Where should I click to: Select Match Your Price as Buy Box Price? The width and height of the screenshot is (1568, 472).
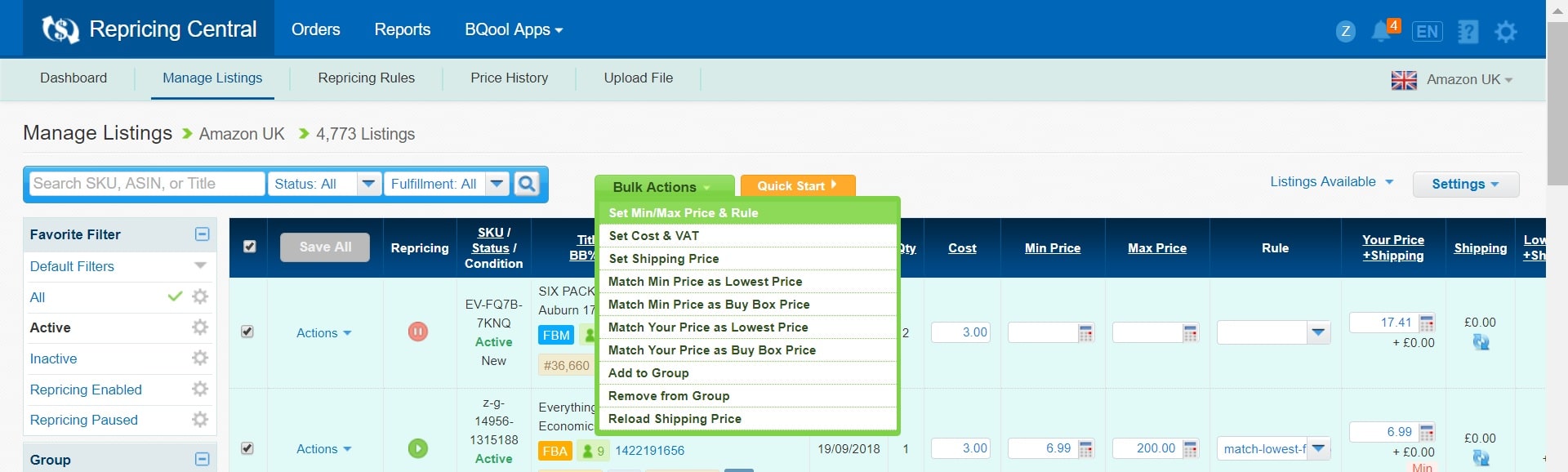coord(748,350)
